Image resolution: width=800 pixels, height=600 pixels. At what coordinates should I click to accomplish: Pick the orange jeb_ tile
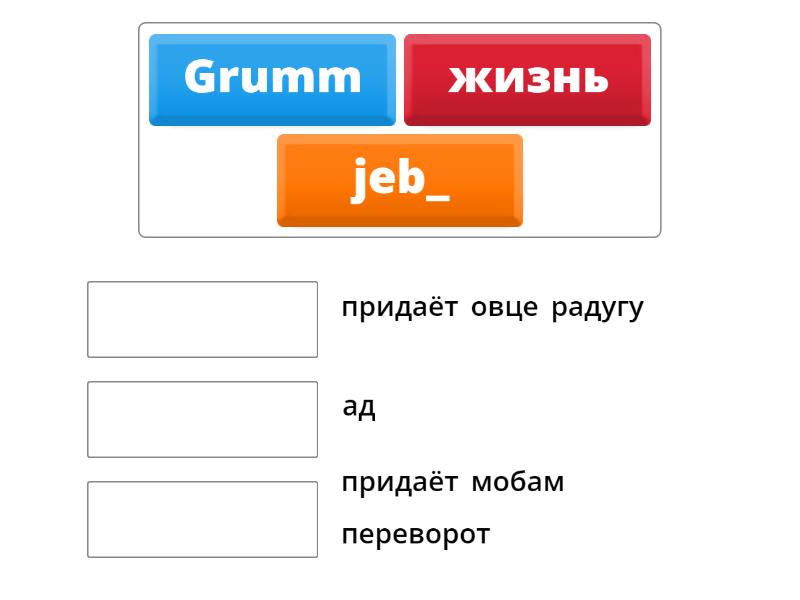click(x=399, y=180)
